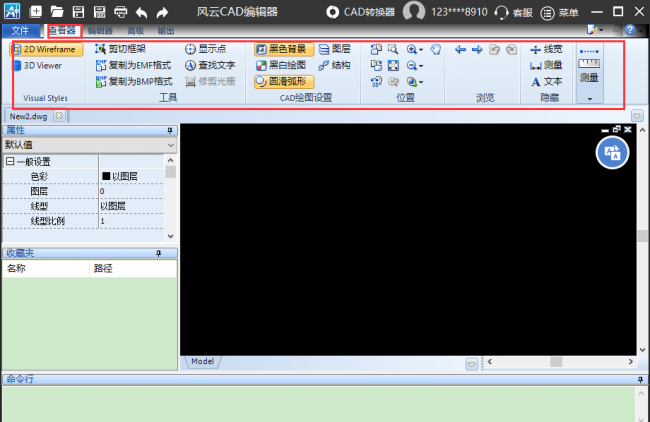Open the 默认值 dropdown

point(90,145)
